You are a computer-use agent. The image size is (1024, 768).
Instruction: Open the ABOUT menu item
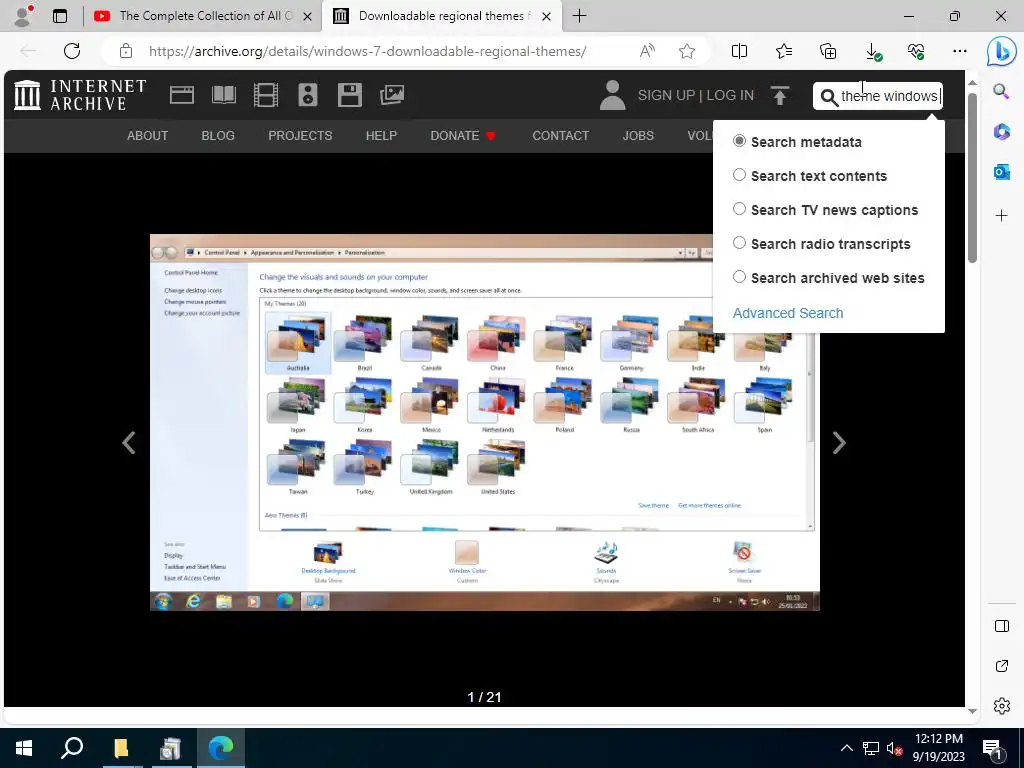click(148, 136)
